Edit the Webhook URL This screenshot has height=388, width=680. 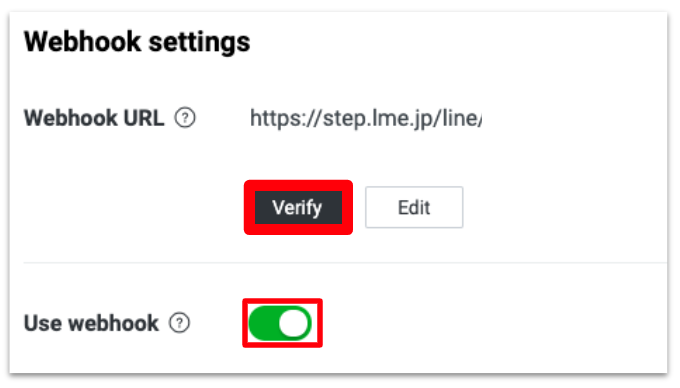(414, 207)
